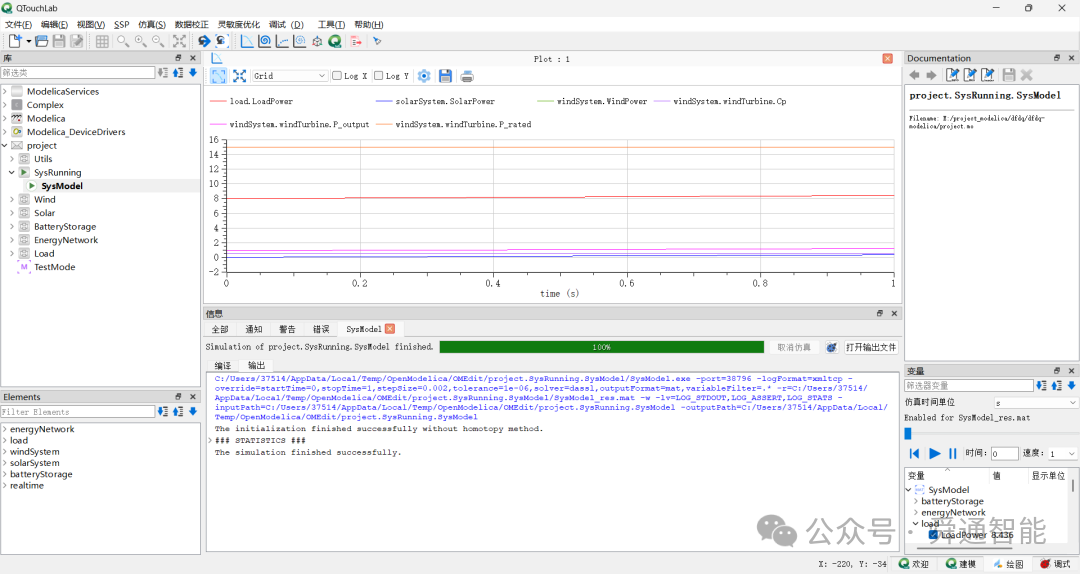Click the blue down arrow in 库 panel
The height and width of the screenshot is (574, 1080).
coord(193,72)
